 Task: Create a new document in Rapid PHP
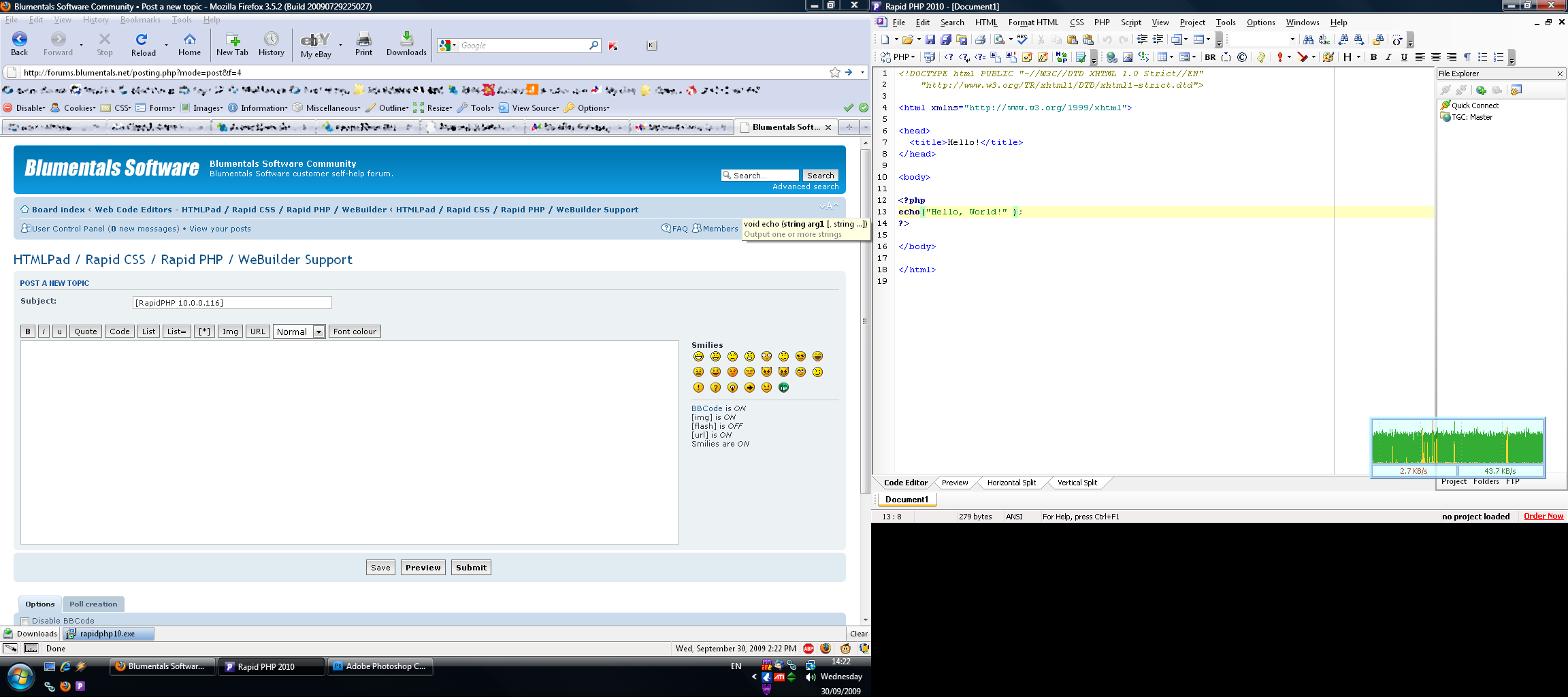click(885, 39)
